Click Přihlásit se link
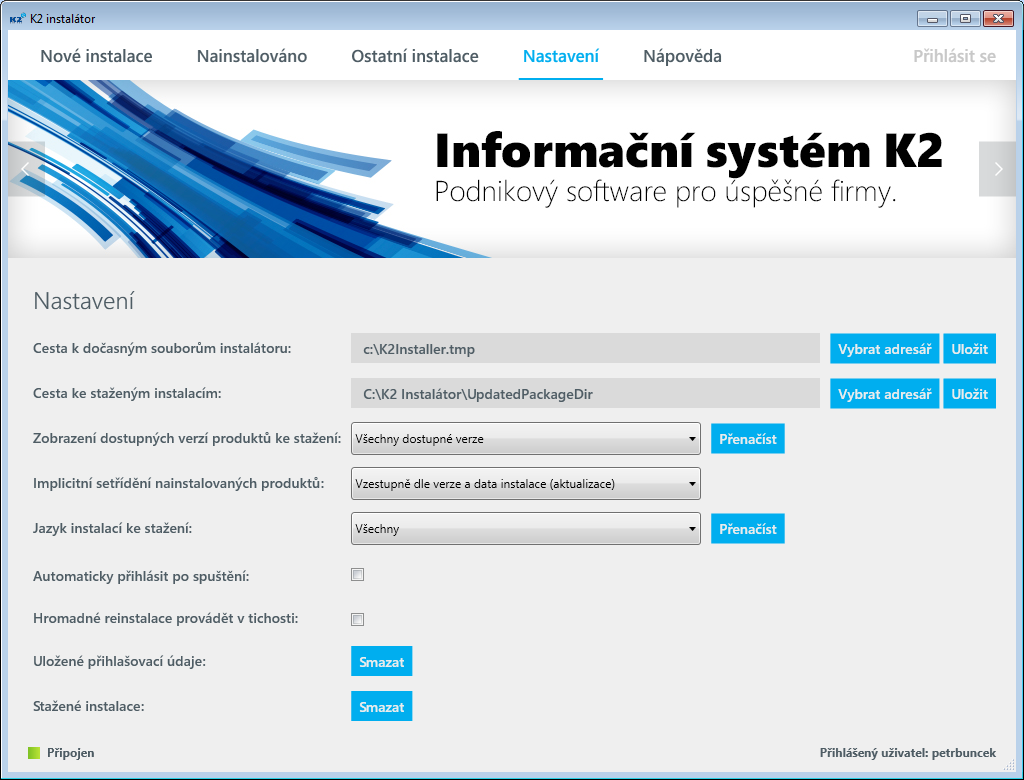This screenshot has height=780, width=1024. tap(954, 56)
